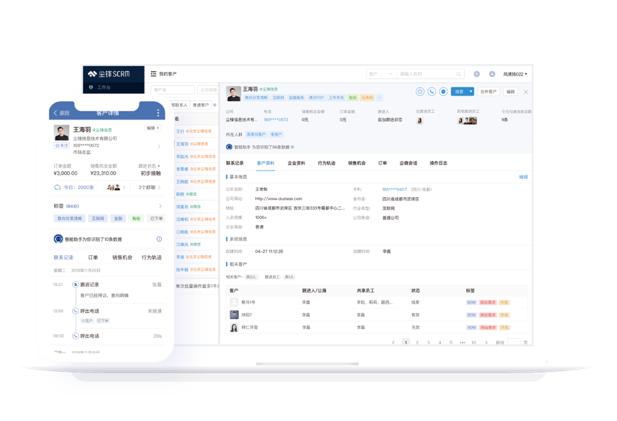
Task: Tap the 智能助手 robot icon on phone
Action: [x=58, y=239]
